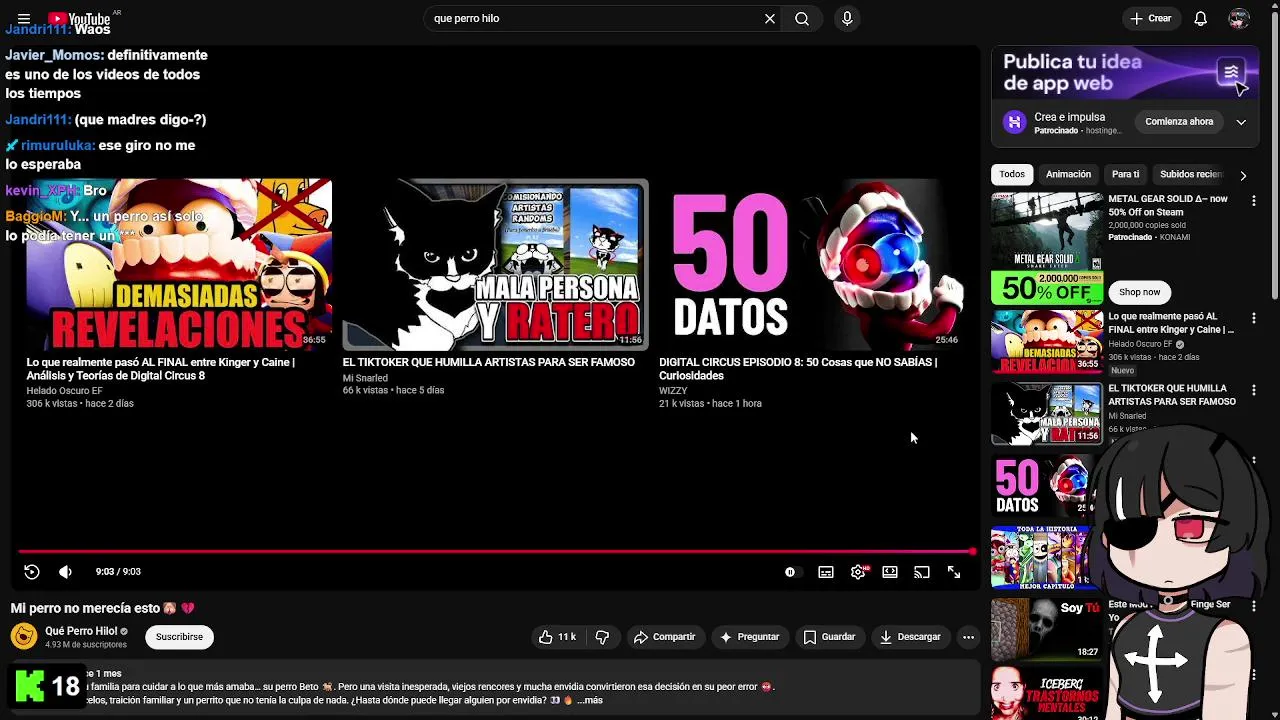Screen dimensions: 1280x720
Task: Toggle subtitles on the player
Action: pyautogui.click(x=826, y=572)
